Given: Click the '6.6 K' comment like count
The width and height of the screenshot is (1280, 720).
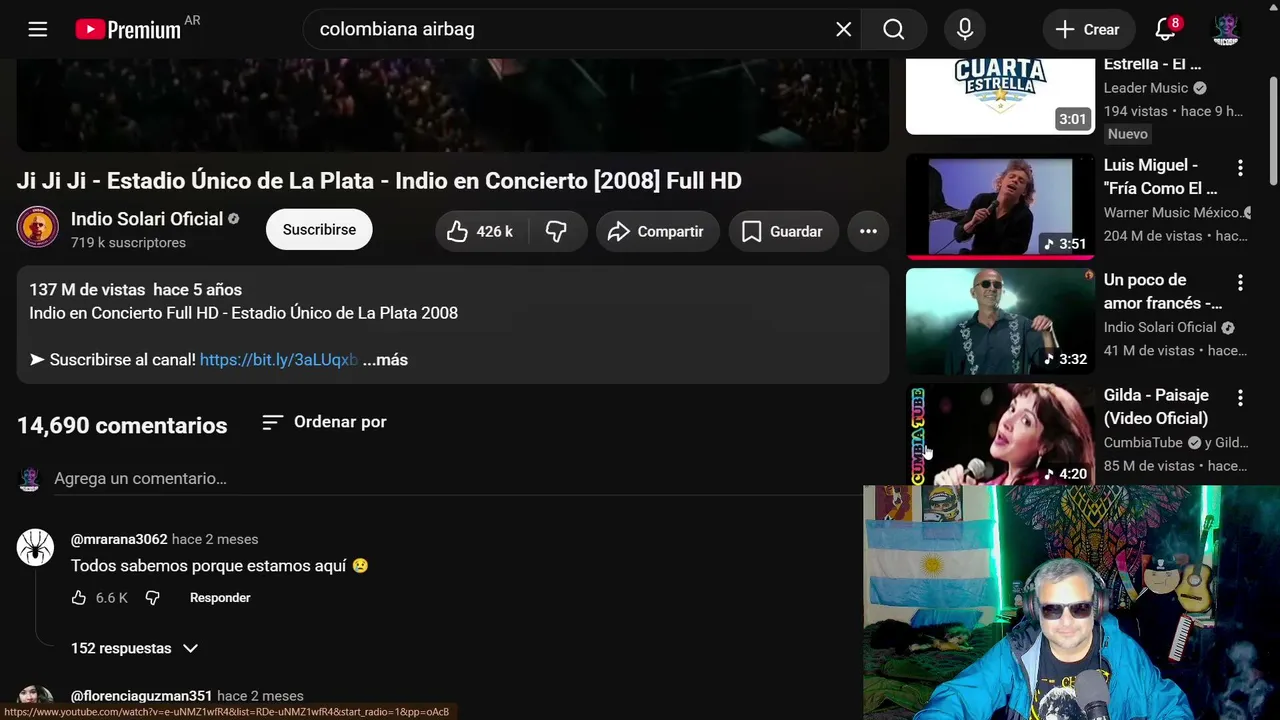Looking at the screenshot, I should pos(112,598).
